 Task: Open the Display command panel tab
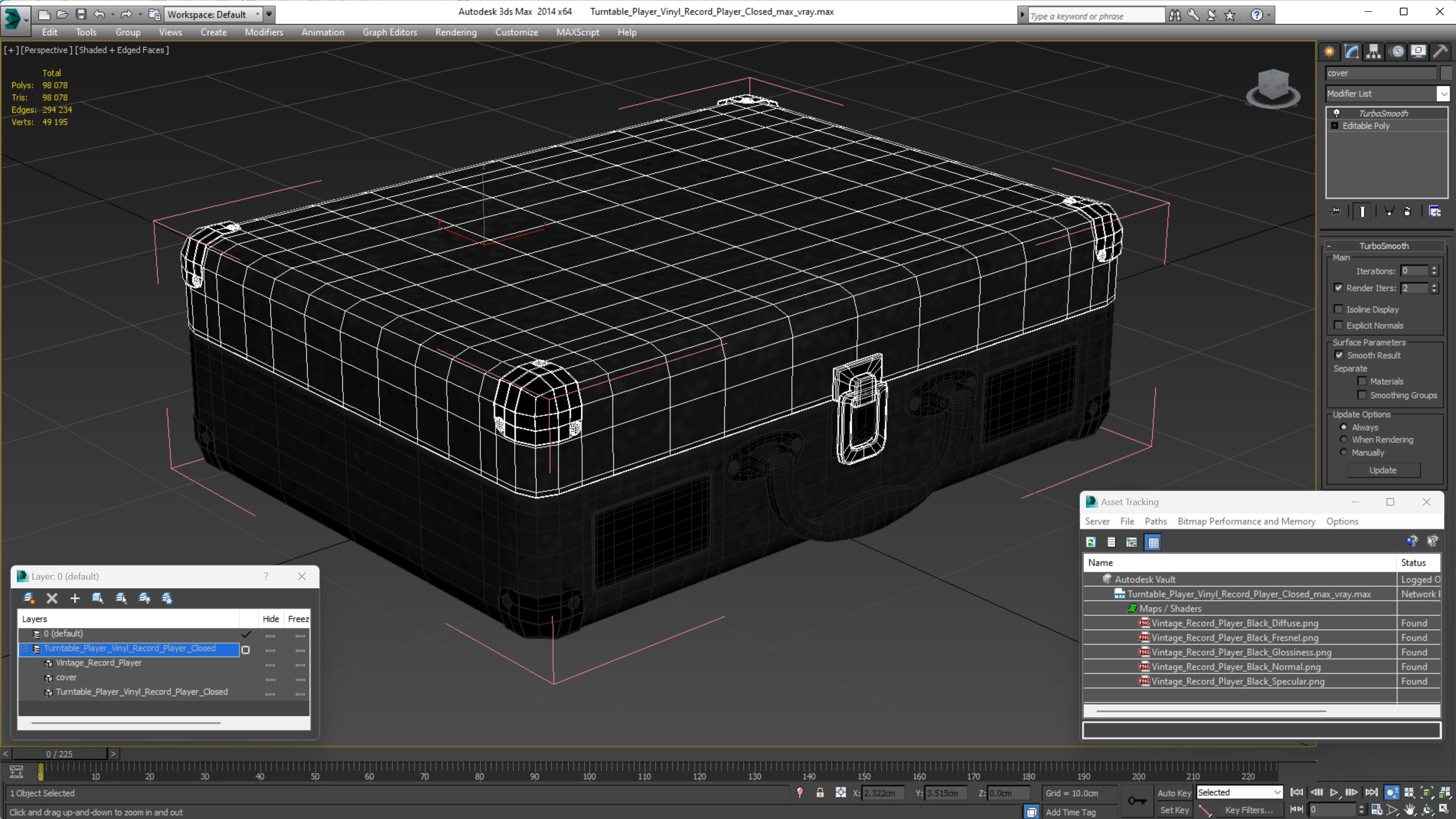click(1418, 52)
